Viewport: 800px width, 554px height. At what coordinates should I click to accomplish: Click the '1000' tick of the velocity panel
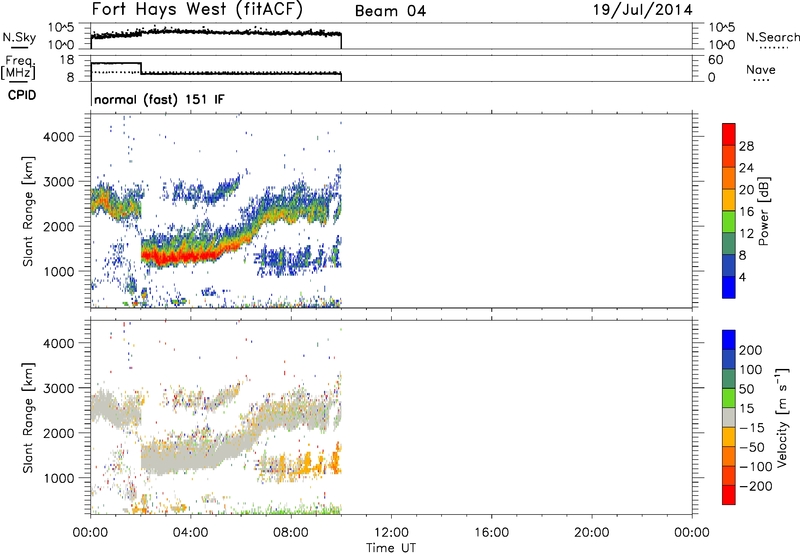59,479
